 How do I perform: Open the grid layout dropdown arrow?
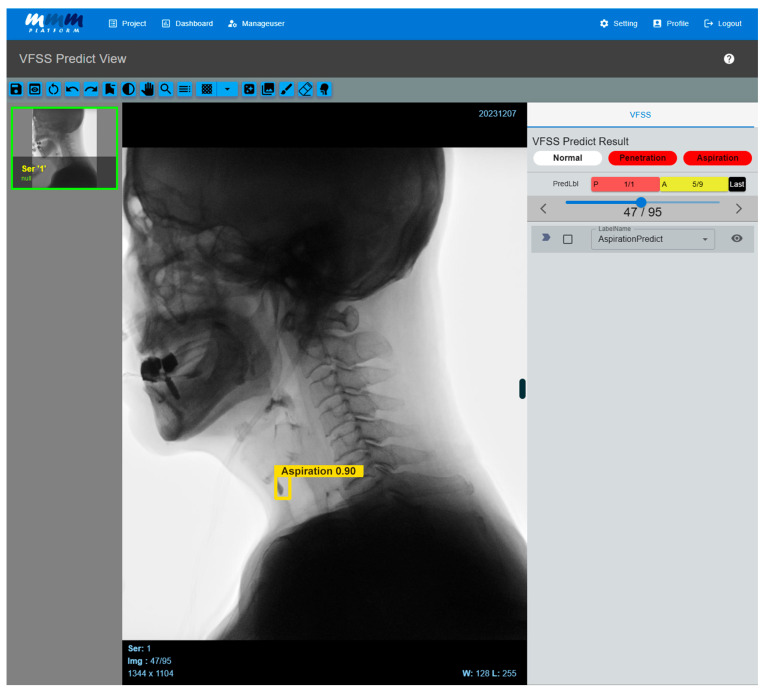[x=227, y=89]
